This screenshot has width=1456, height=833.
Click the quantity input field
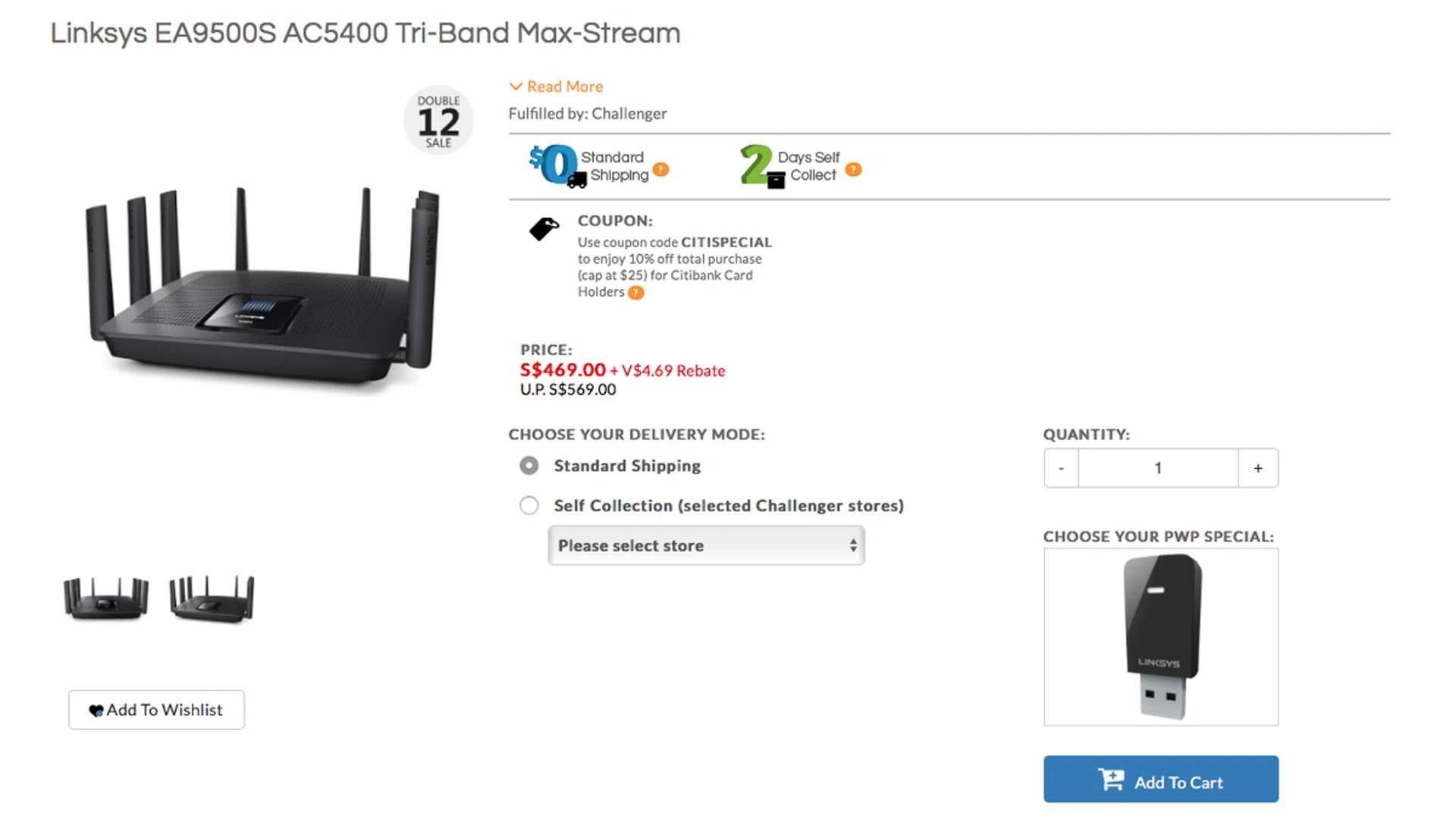(x=1158, y=468)
